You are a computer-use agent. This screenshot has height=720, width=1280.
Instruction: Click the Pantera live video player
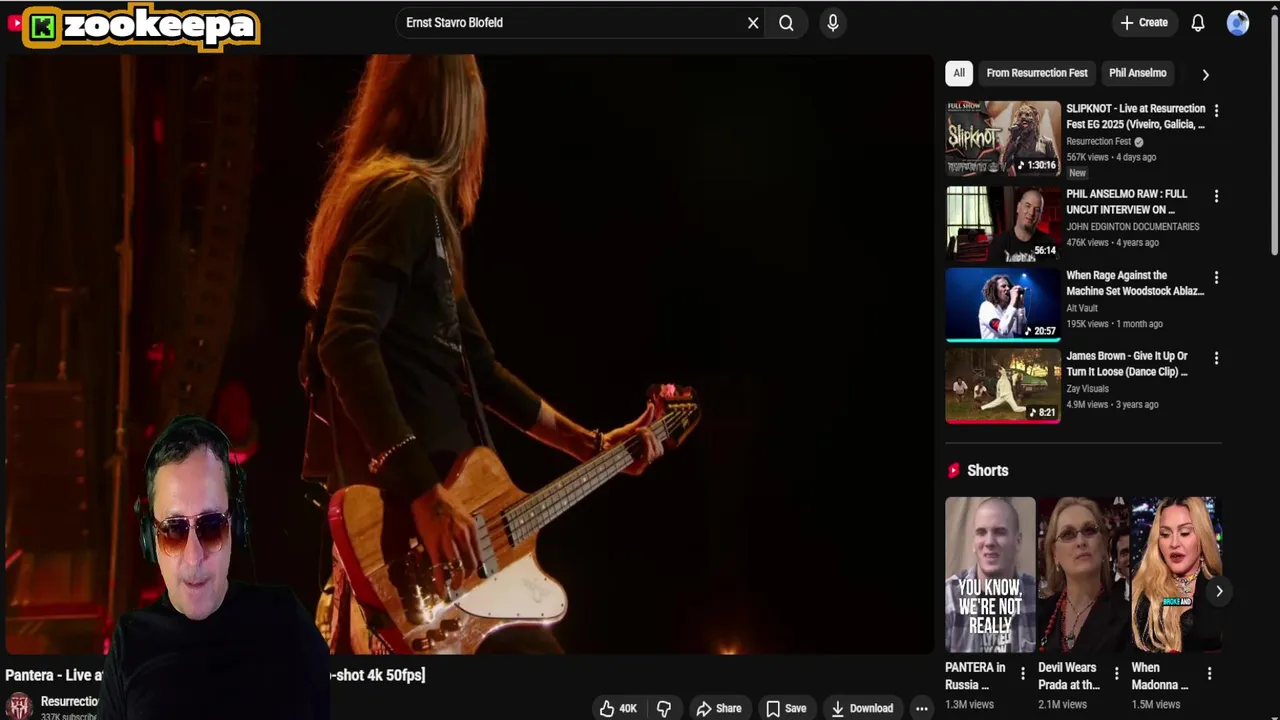[x=468, y=354]
